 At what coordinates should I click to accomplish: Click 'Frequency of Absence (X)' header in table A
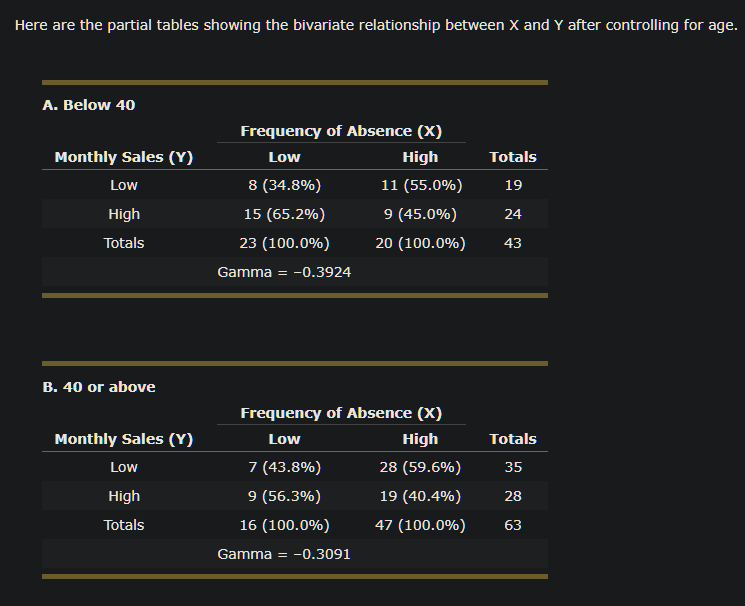pyautogui.click(x=341, y=131)
